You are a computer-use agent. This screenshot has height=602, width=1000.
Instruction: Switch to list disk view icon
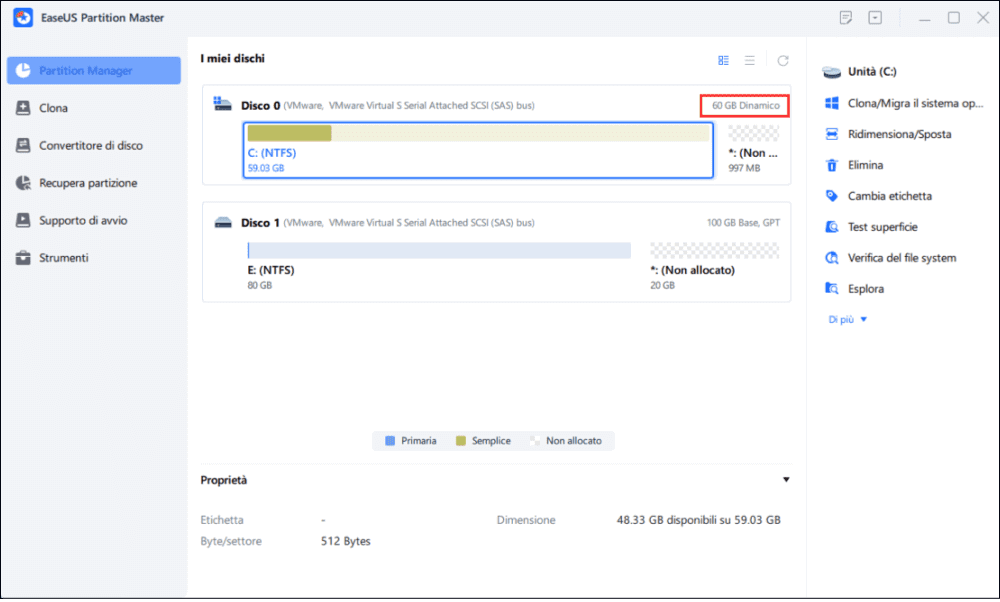point(749,60)
